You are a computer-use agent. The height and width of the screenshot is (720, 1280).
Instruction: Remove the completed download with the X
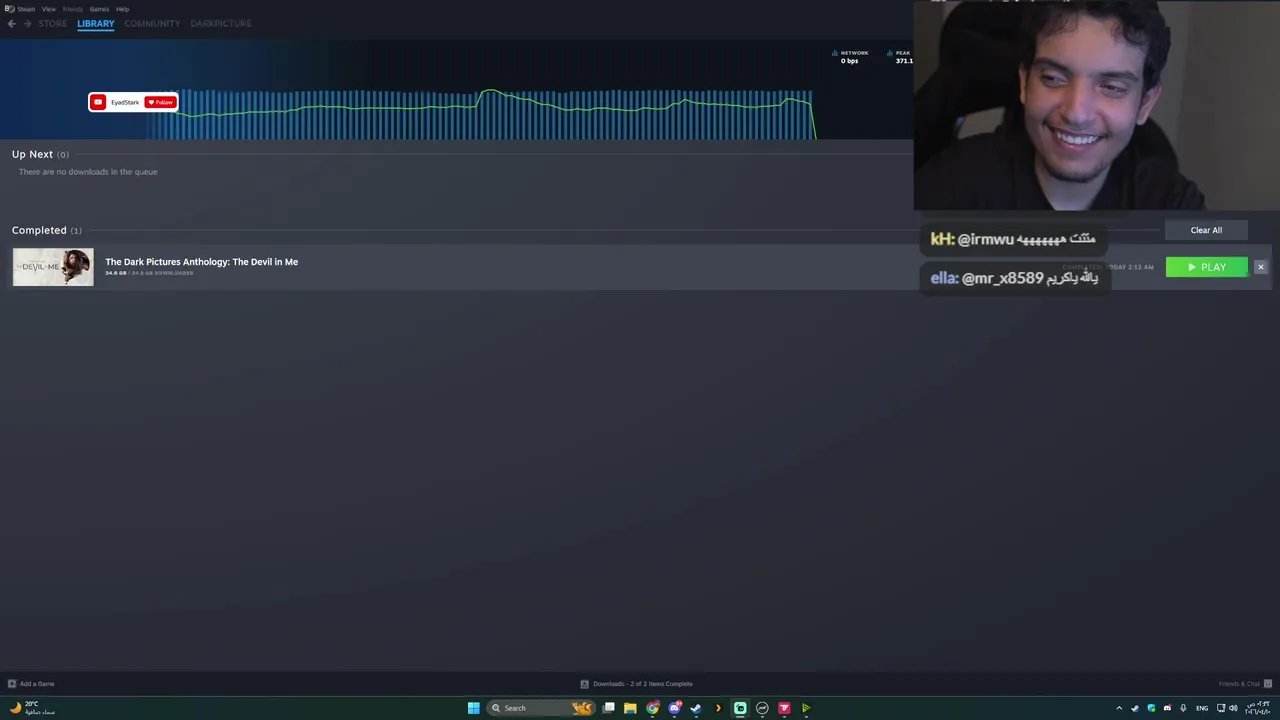click(x=1261, y=267)
